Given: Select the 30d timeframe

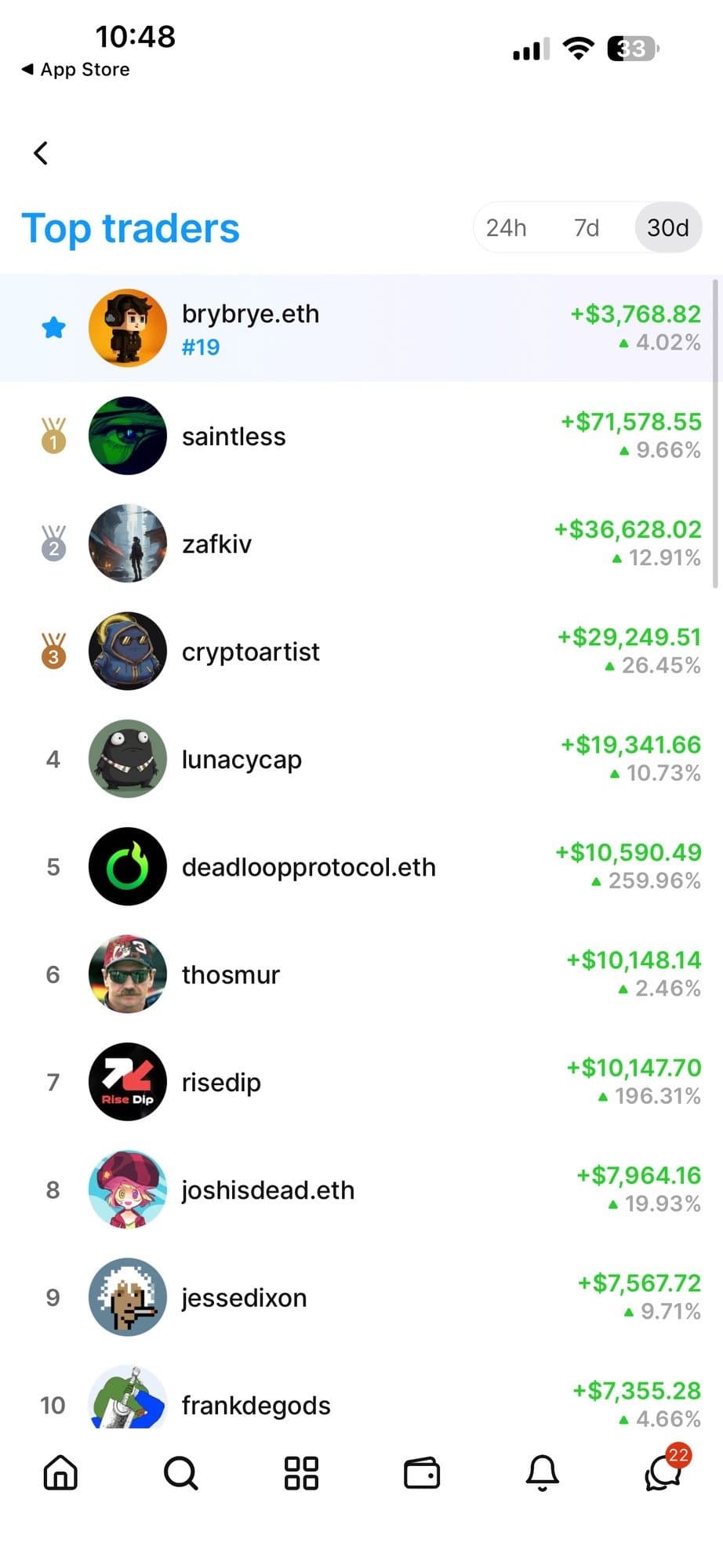Looking at the screenshot, I should [x=667, y=228].
